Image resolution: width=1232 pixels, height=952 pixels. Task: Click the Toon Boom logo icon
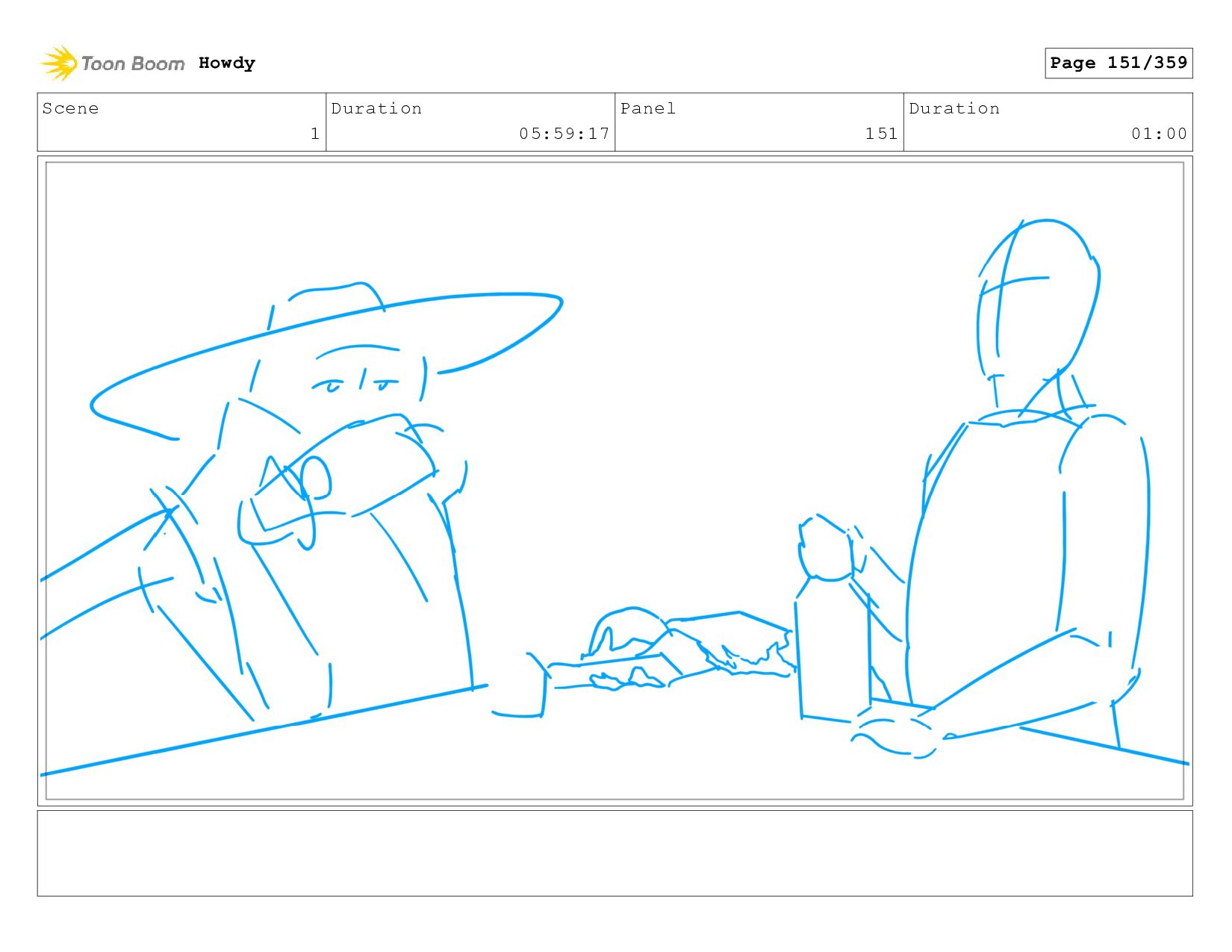59,63
